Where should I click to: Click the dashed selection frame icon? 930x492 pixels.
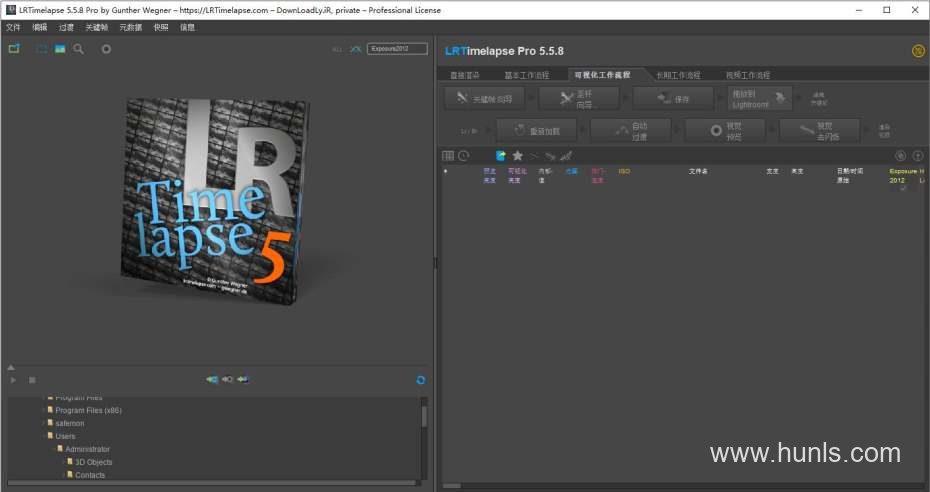pyautogui.click(x=42, y=49)
